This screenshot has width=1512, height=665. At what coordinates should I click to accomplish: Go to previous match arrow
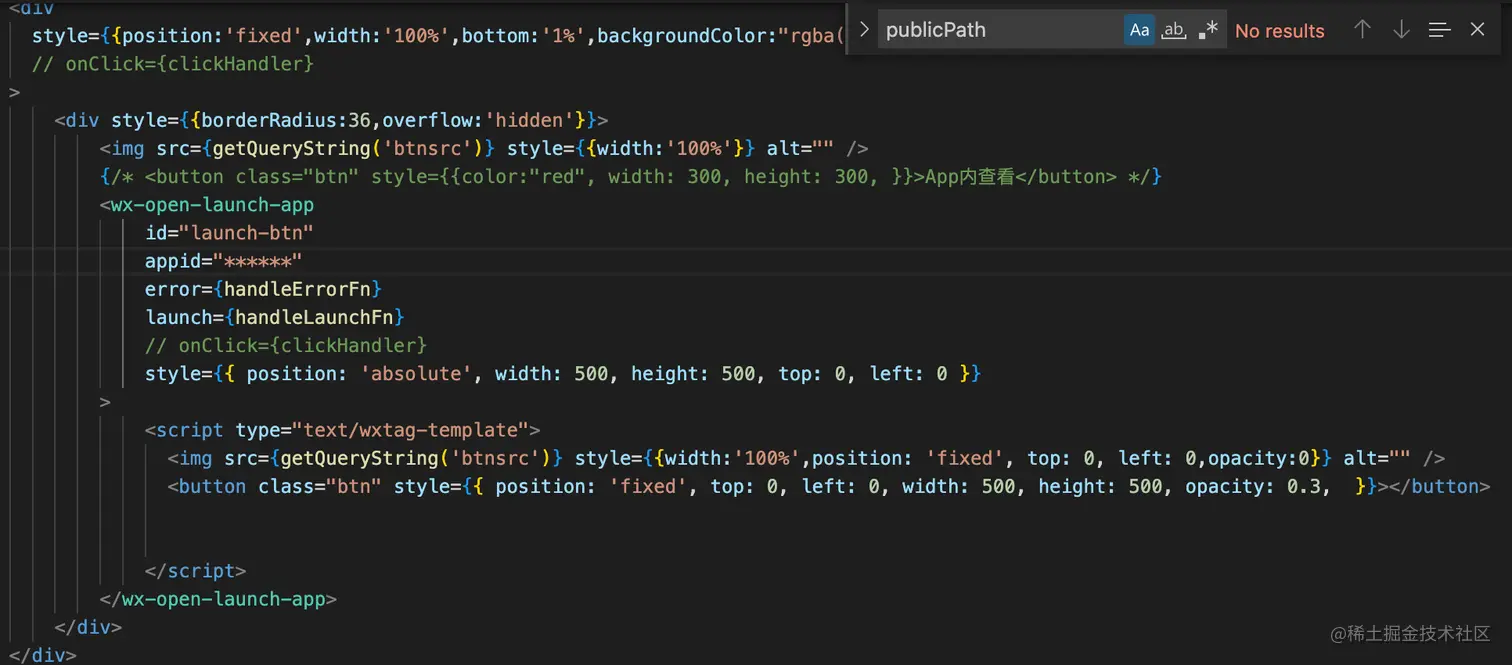click(x=1362, y=30)
